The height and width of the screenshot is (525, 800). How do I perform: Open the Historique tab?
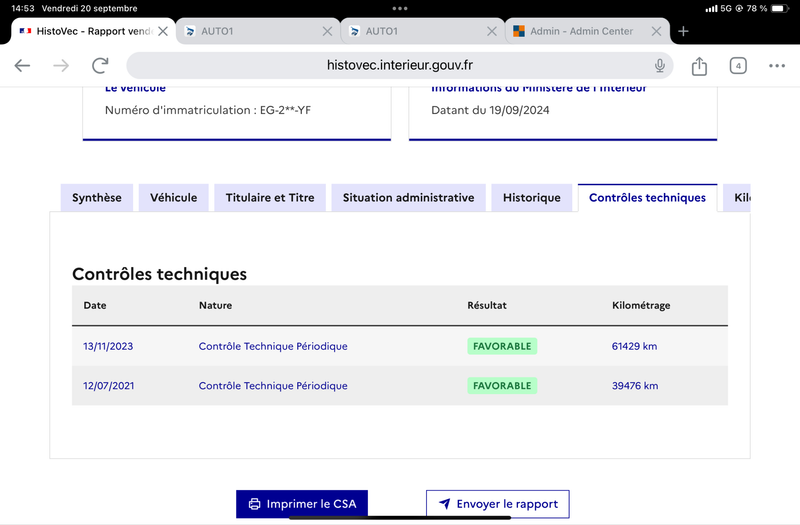[532, 197]
